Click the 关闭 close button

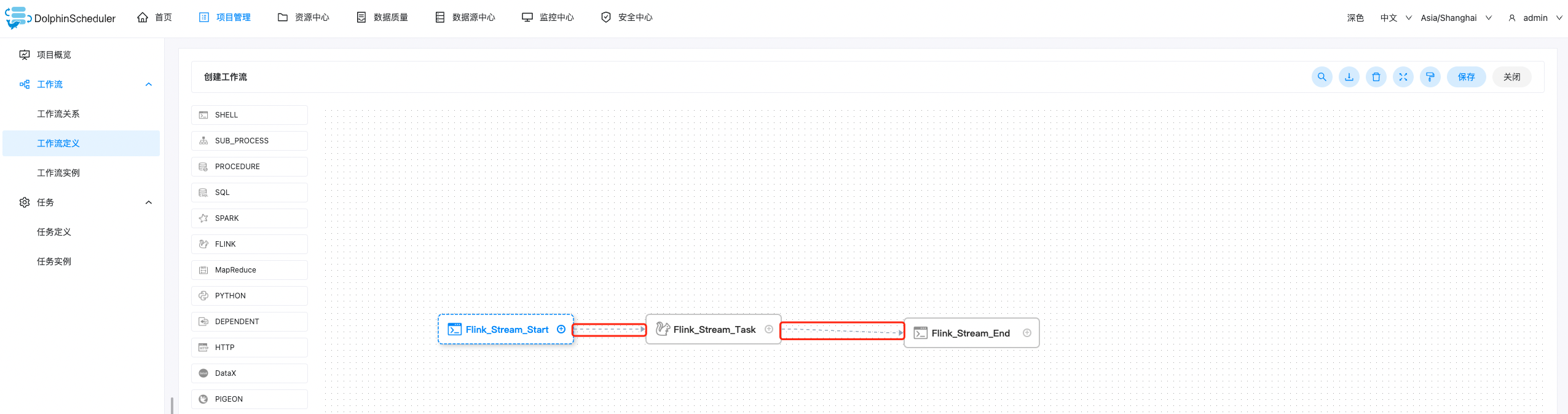[x=1511, y=77]
